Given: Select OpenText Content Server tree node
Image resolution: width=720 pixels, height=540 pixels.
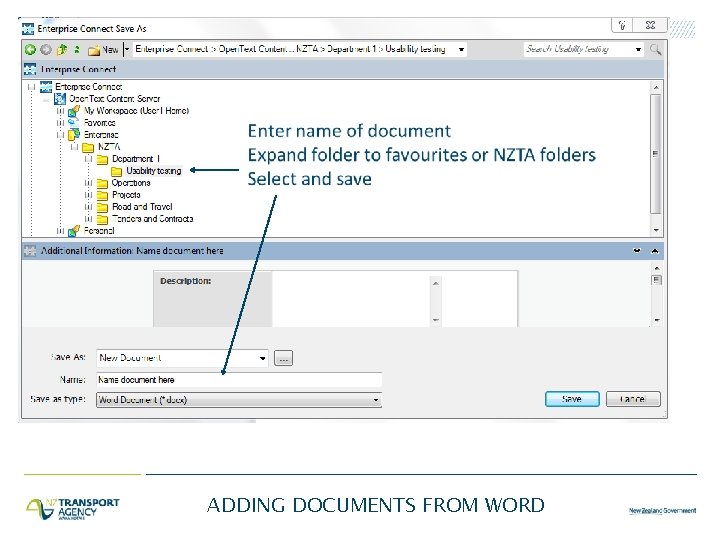Looking at the screenshot, I should tap(114, 98).
